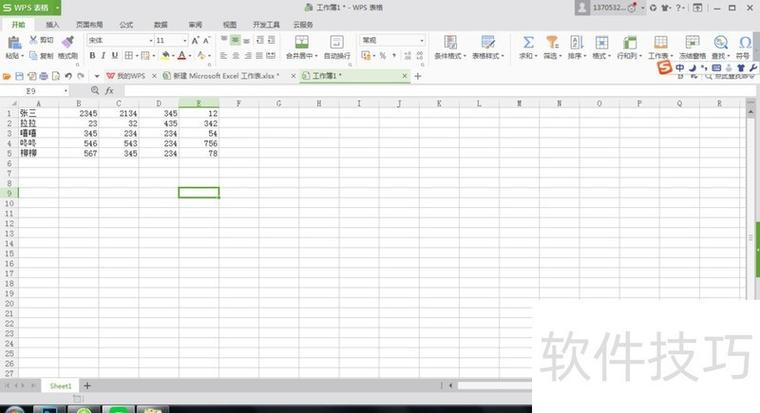The height and width of the screenshot is (413, 760).
Task: Switch to the Insert (插入) ribbon tab
Action: (52, 24)
